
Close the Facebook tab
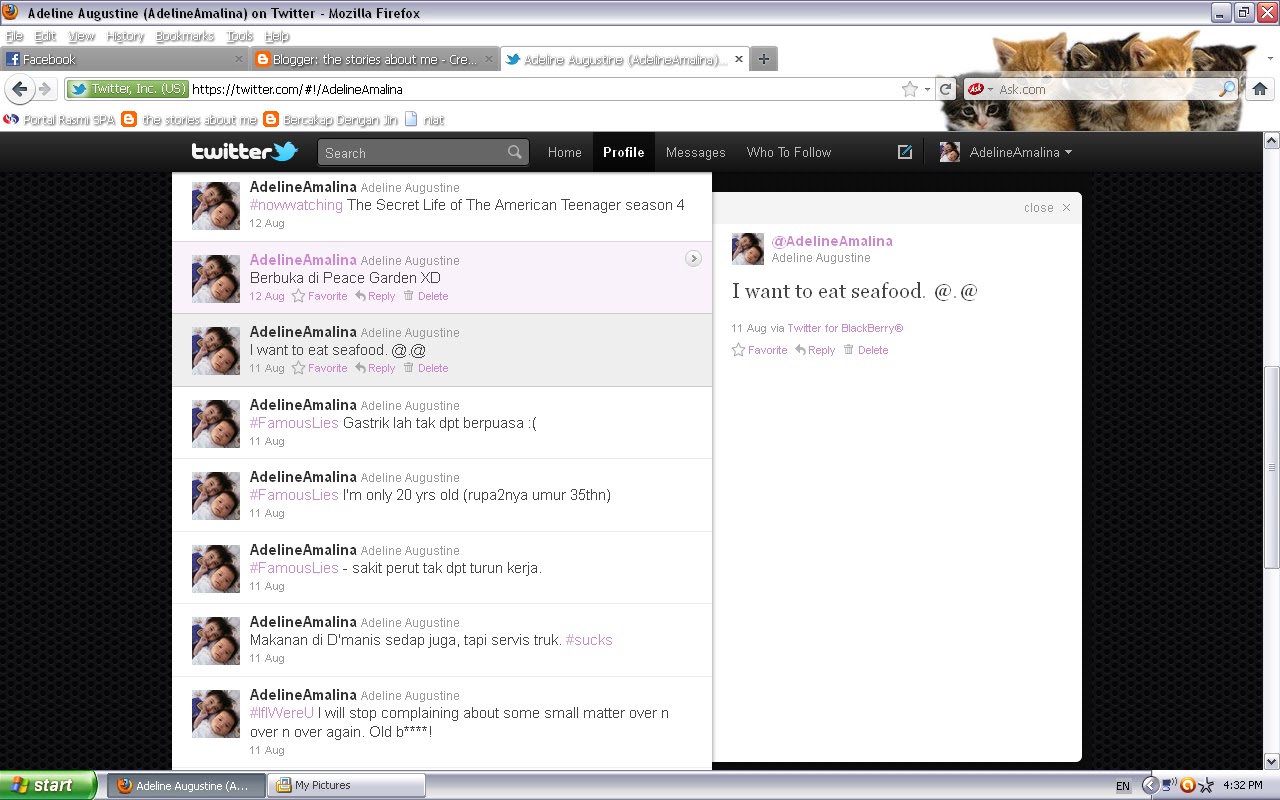tap(239, 59)
